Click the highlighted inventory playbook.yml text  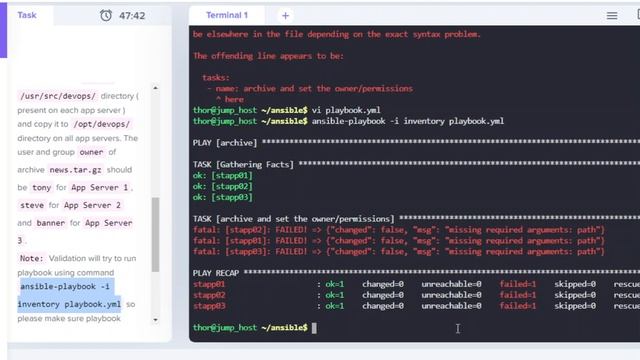pos(69,304)
